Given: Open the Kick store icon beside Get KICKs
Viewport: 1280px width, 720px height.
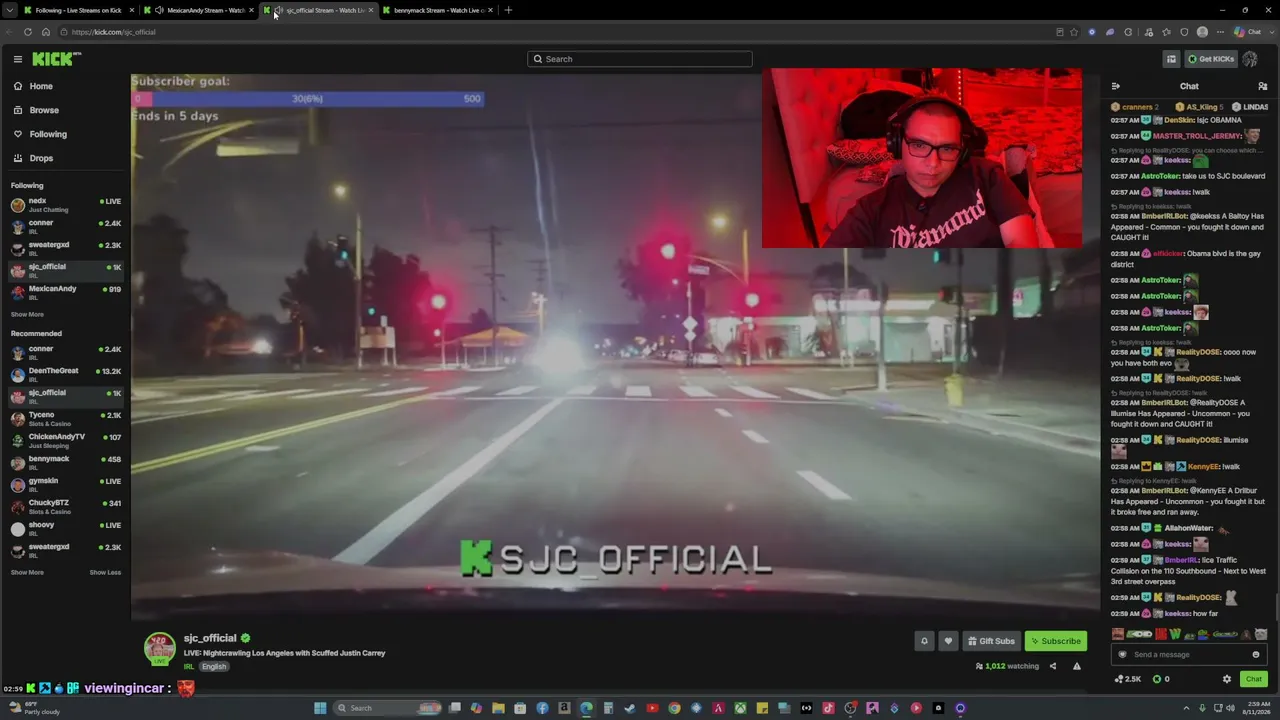Looking at the screenshot, I should pyautogui.click(x=1171, y=59).
